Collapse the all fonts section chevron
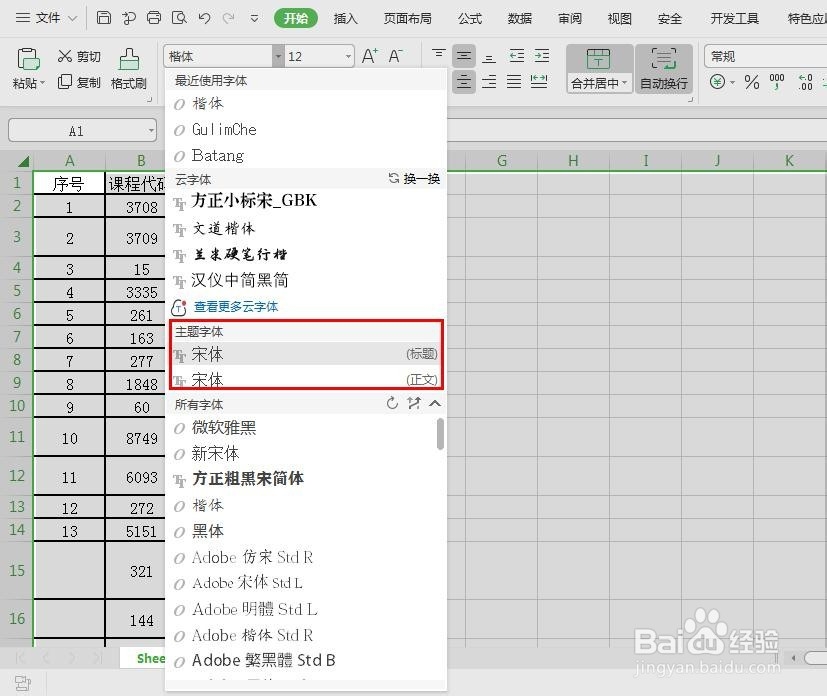 [435, 403]
